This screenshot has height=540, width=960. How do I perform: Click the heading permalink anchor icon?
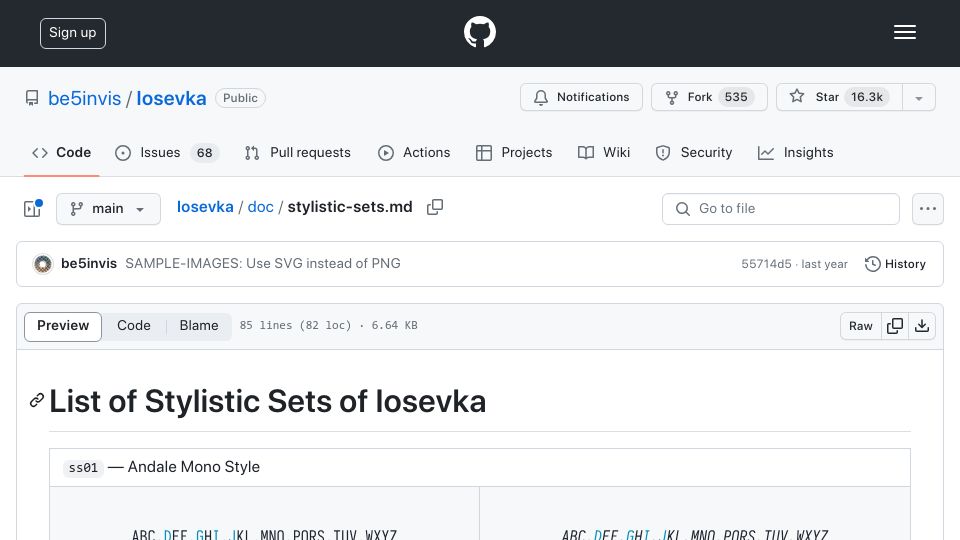coord(37,400)
